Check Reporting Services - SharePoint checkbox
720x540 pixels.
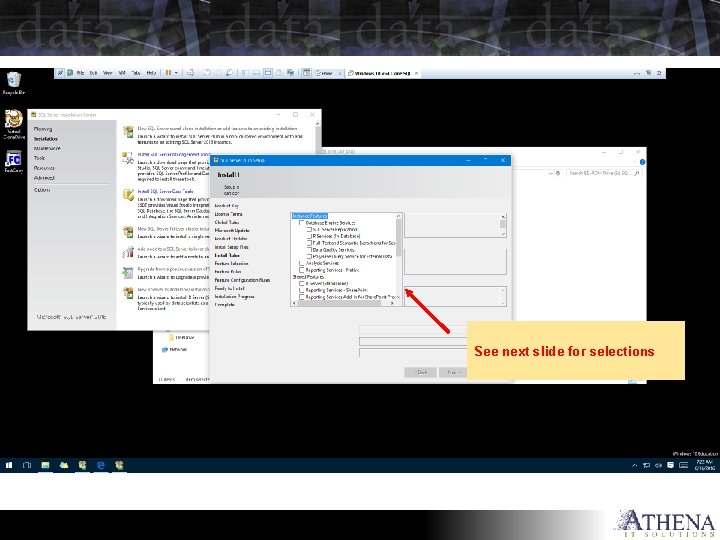point(302,290)
